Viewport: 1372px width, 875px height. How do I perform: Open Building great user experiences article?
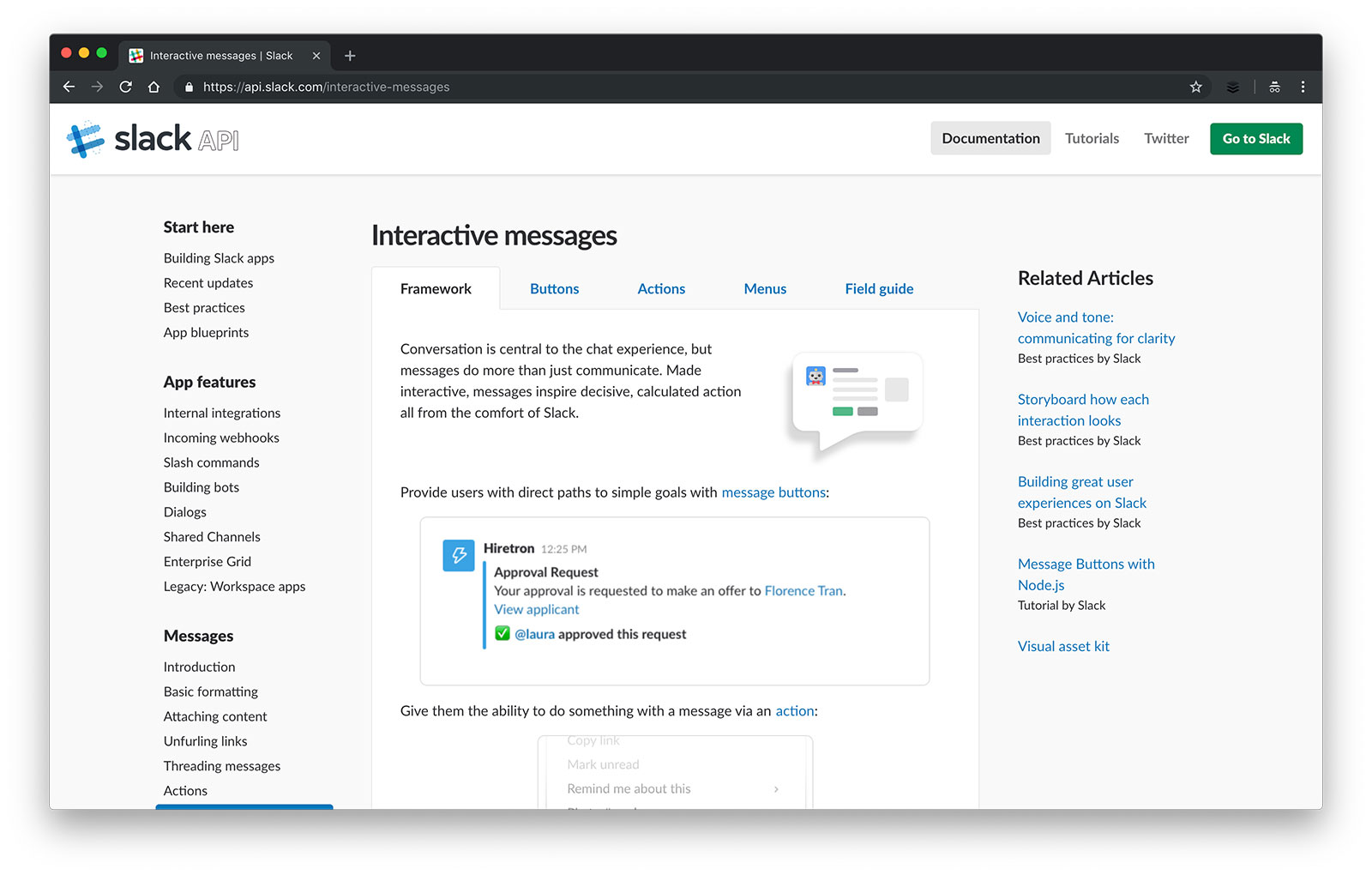(1081, 492)
